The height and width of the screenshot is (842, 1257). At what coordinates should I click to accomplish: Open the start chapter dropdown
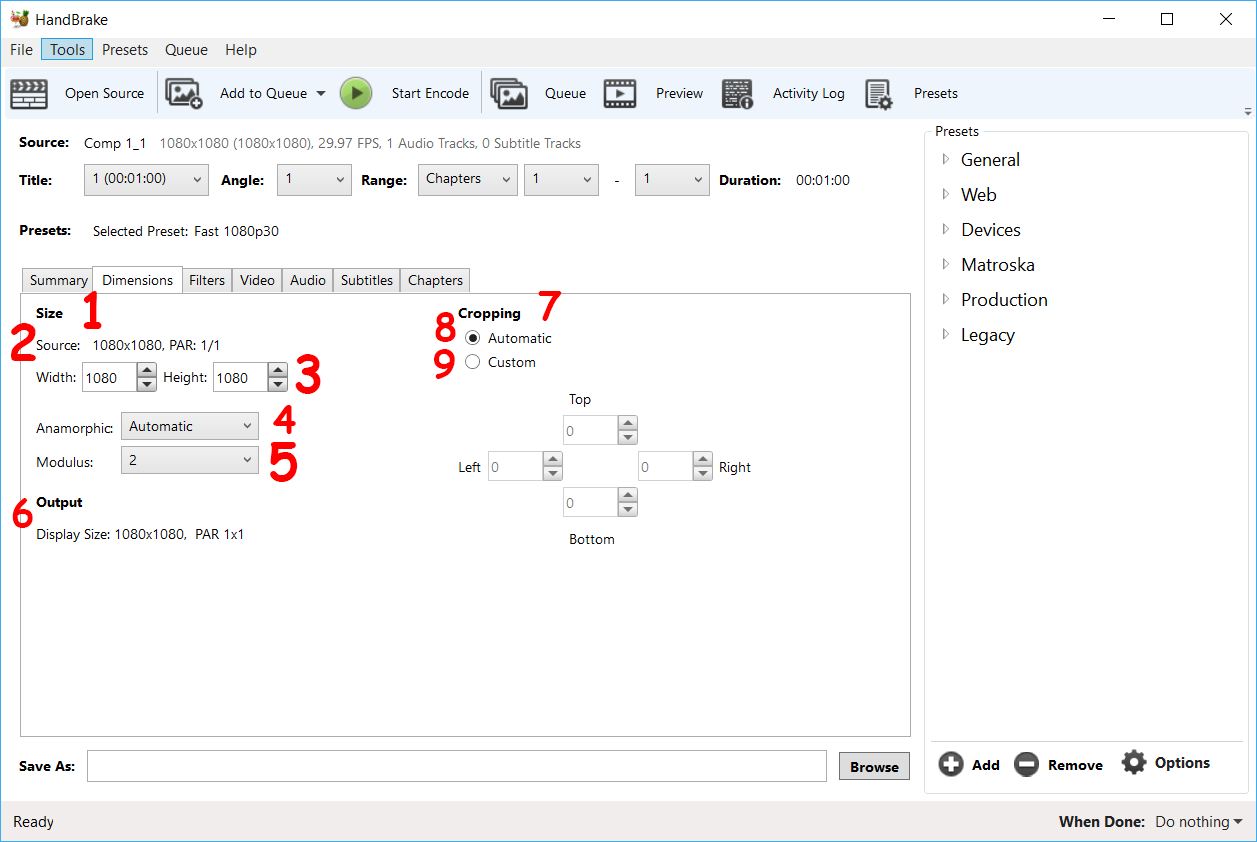561,180
